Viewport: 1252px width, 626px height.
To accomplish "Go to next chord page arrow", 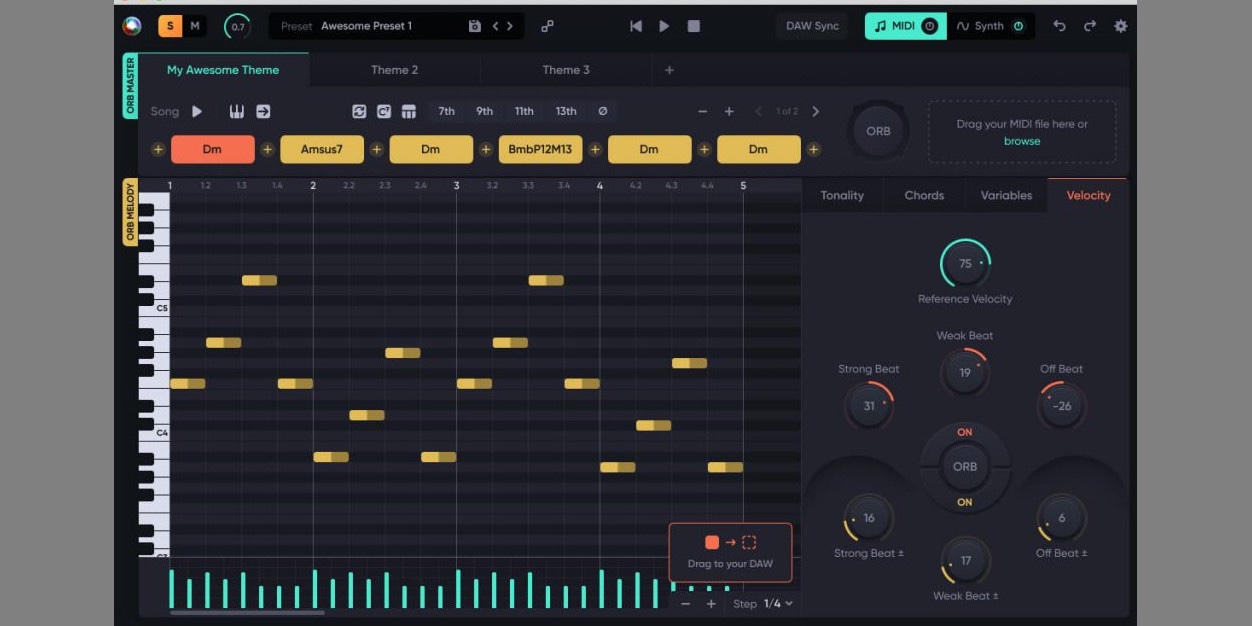I will click(815, 111).
